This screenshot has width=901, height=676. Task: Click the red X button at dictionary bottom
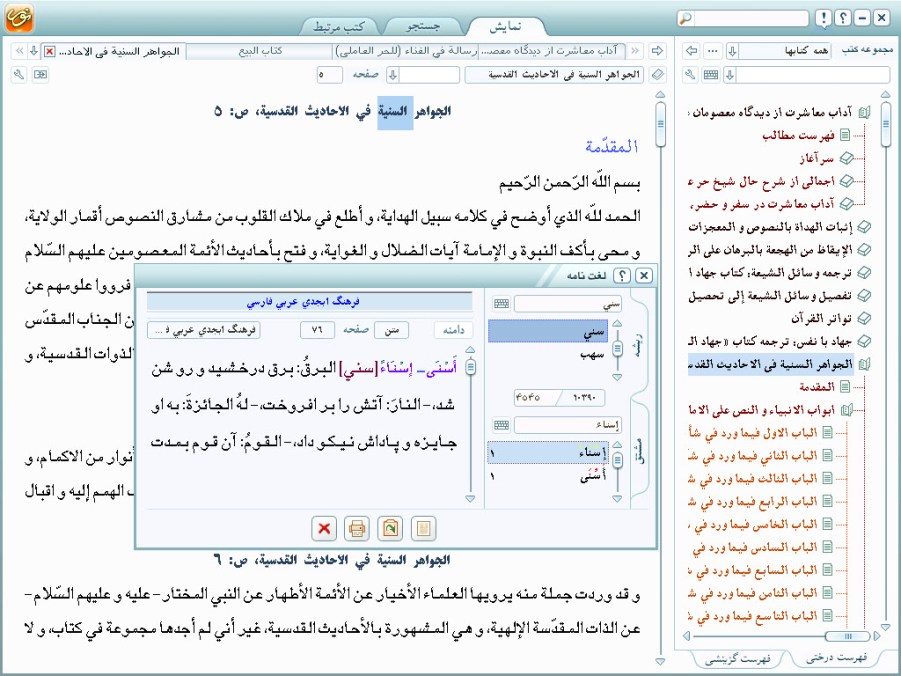click(x=324, y=528)
